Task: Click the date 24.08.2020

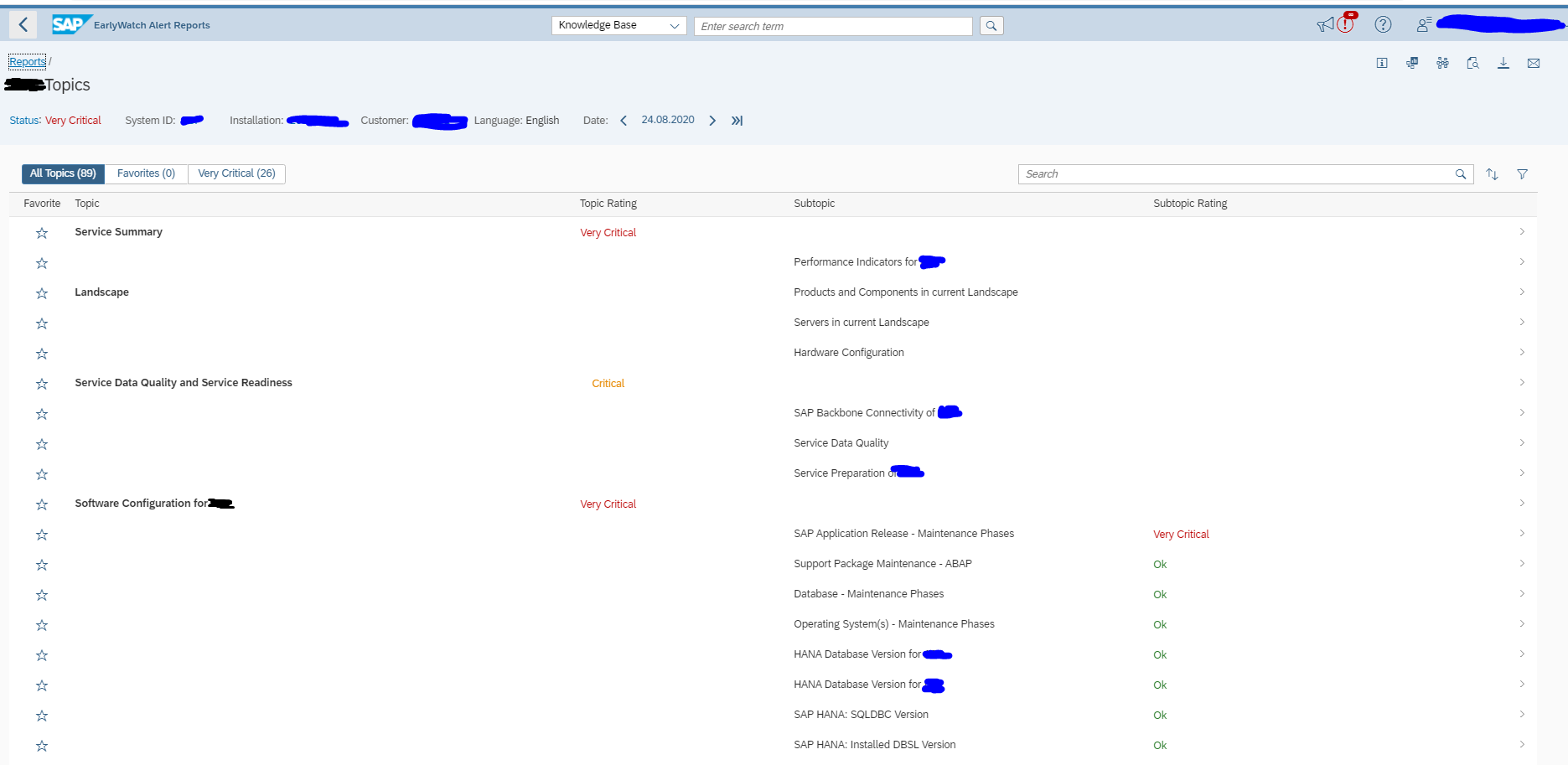Action: click(668, 120)
